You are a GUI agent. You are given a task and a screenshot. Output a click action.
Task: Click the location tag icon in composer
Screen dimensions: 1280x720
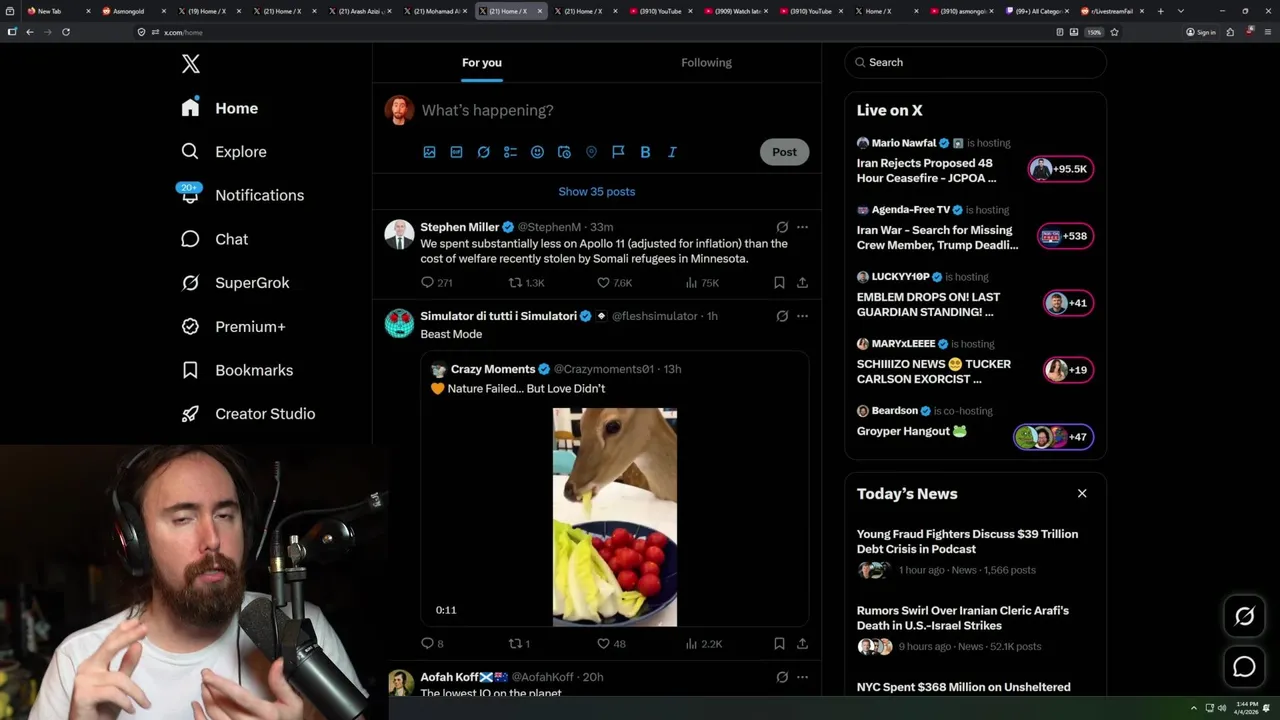591,152
